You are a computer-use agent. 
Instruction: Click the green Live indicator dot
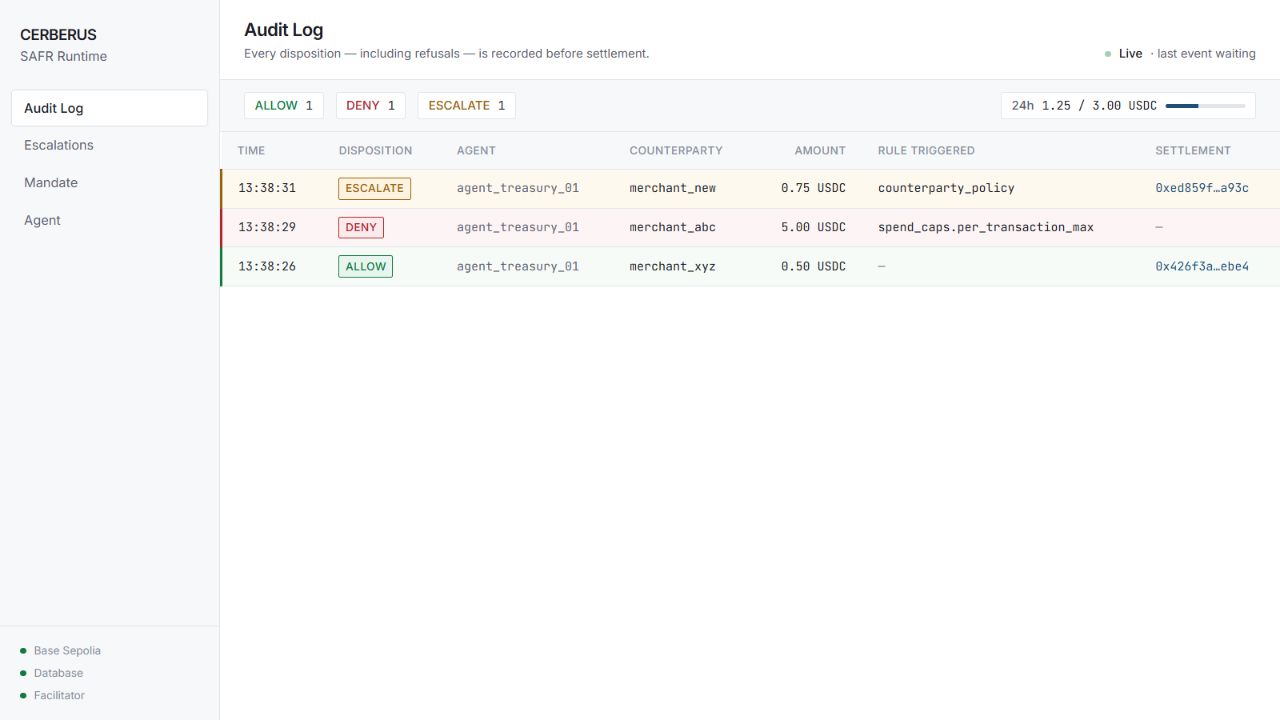pos(1108,54)
